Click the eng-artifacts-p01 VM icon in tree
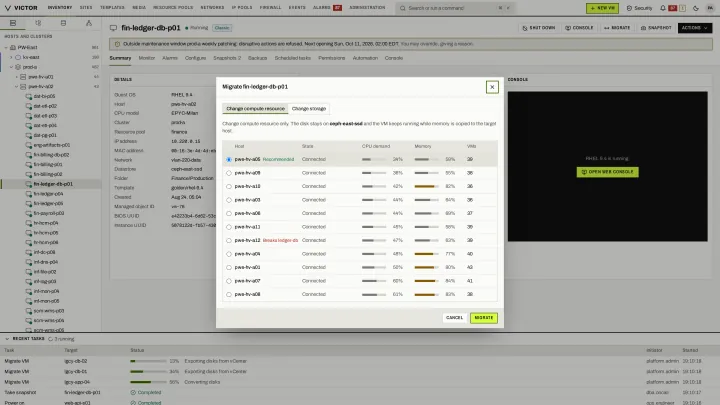The width and height of the screenshot is (720, 405). (28, 145)
